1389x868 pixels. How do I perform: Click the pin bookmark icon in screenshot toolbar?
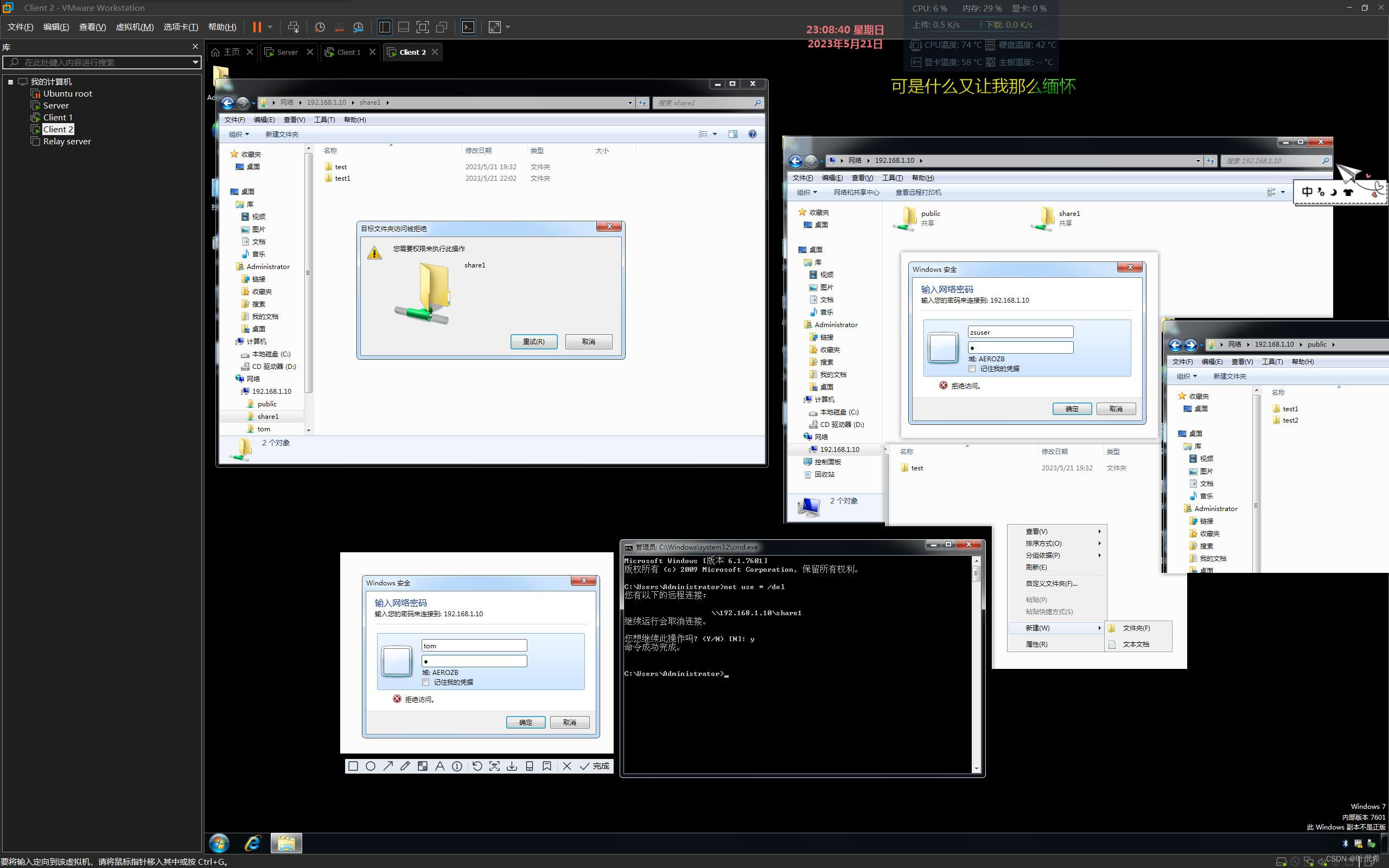pyautogui.click(x=546, y=766)
